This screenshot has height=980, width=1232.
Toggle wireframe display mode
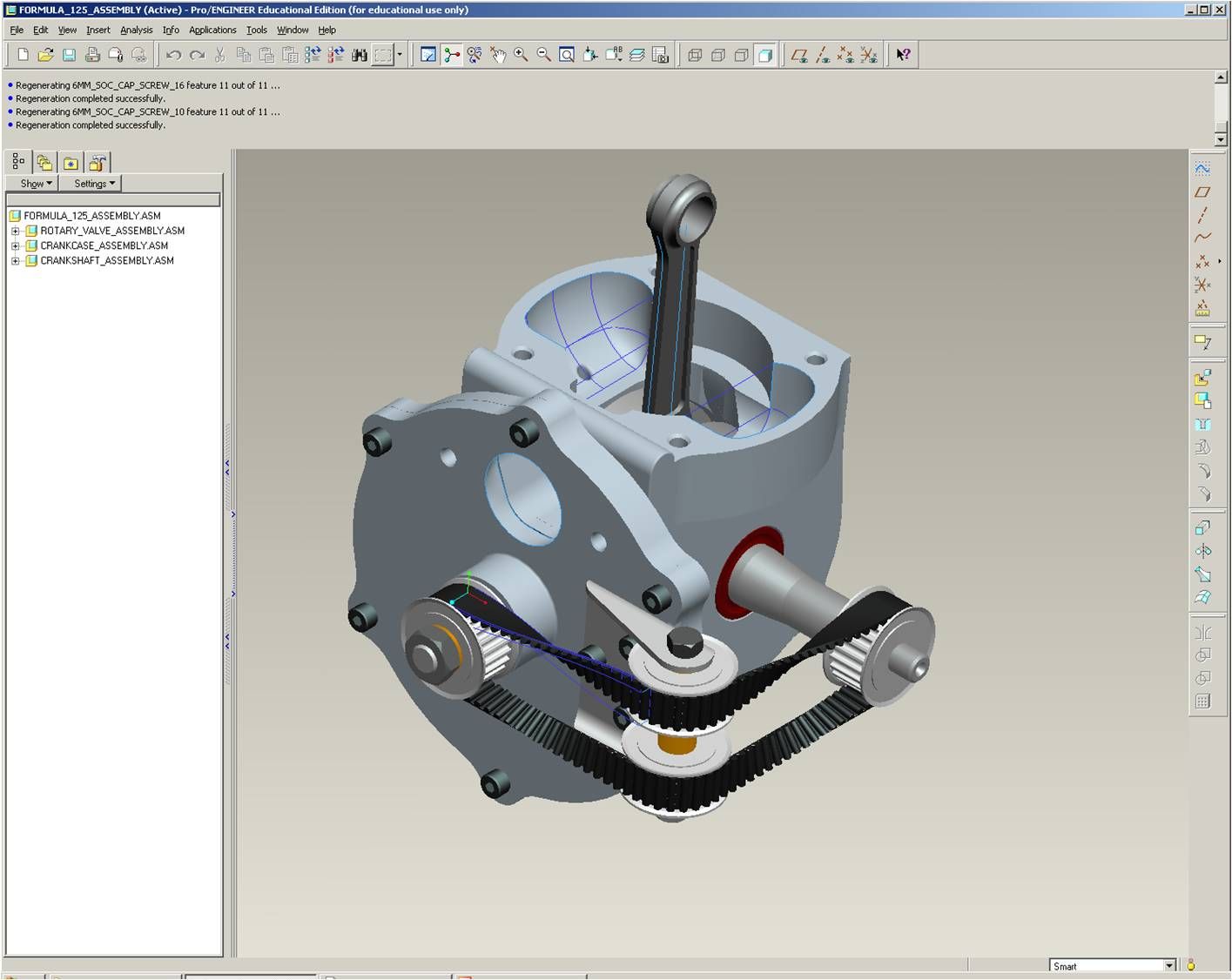click(695, 55)
